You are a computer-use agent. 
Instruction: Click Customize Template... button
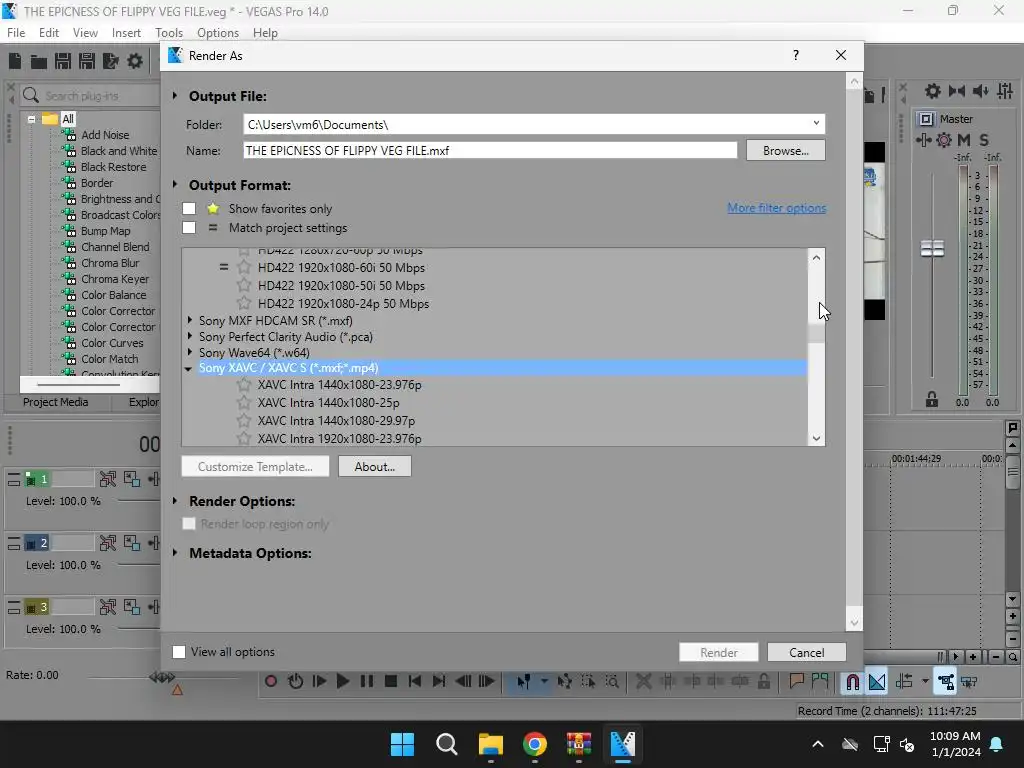click(x=255, y=466)
